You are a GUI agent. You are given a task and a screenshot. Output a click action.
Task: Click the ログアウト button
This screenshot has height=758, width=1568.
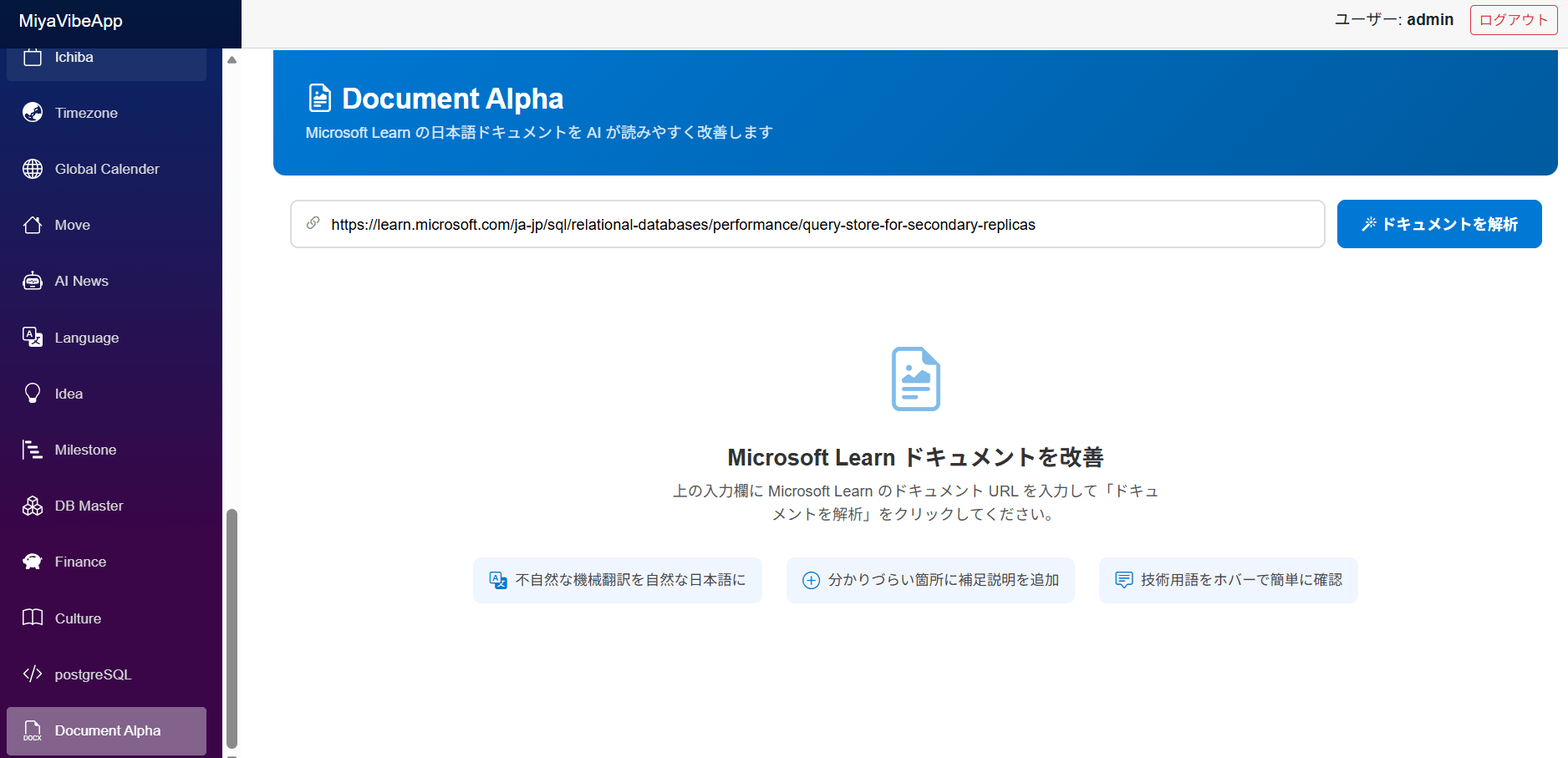click(1514, 20)
